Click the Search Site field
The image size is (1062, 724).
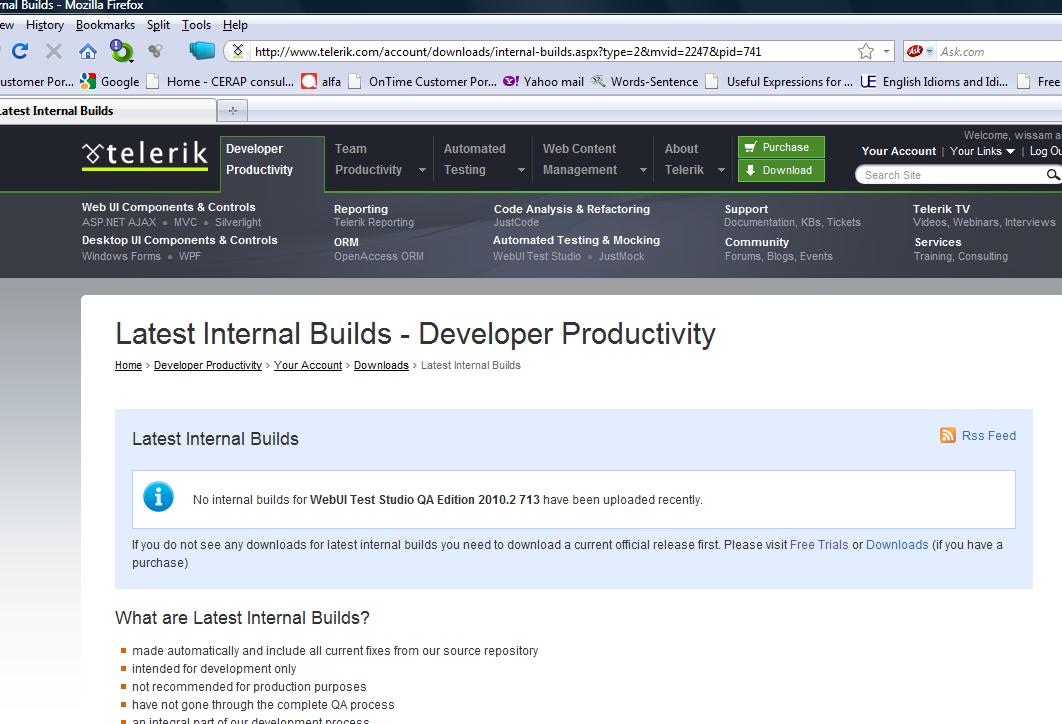point(952,175)
